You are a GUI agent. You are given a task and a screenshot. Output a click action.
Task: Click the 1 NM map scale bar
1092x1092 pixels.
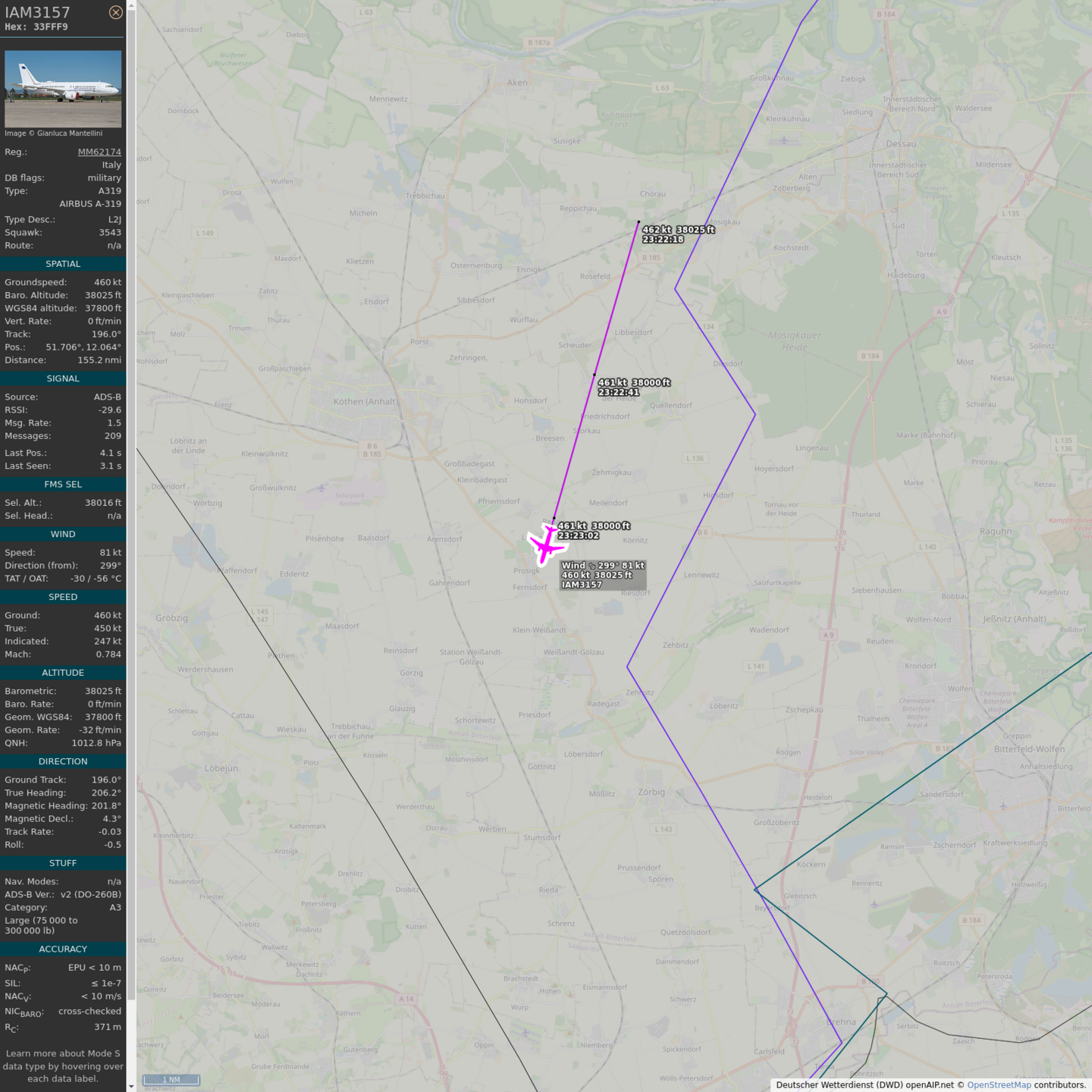(x=171, y=1080)
